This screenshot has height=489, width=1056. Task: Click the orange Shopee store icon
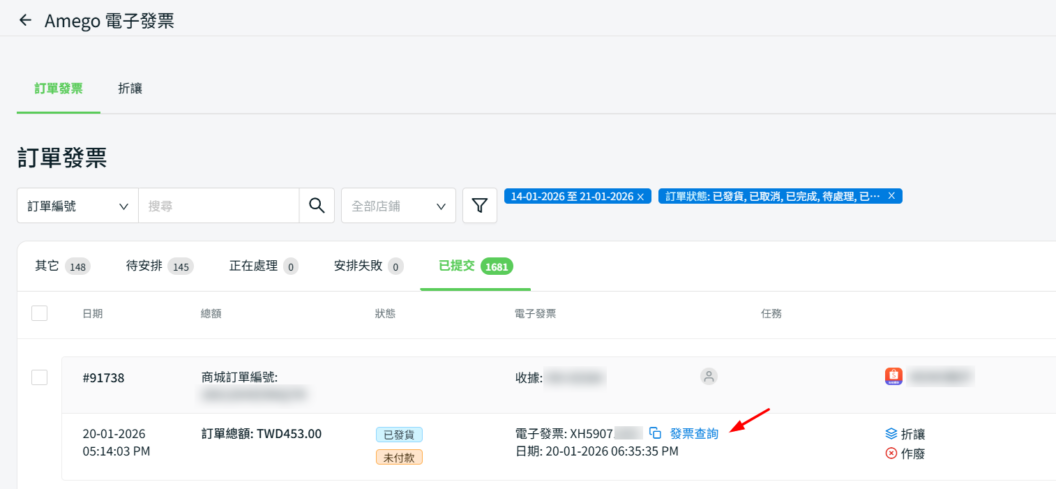(x=894, y=377)
